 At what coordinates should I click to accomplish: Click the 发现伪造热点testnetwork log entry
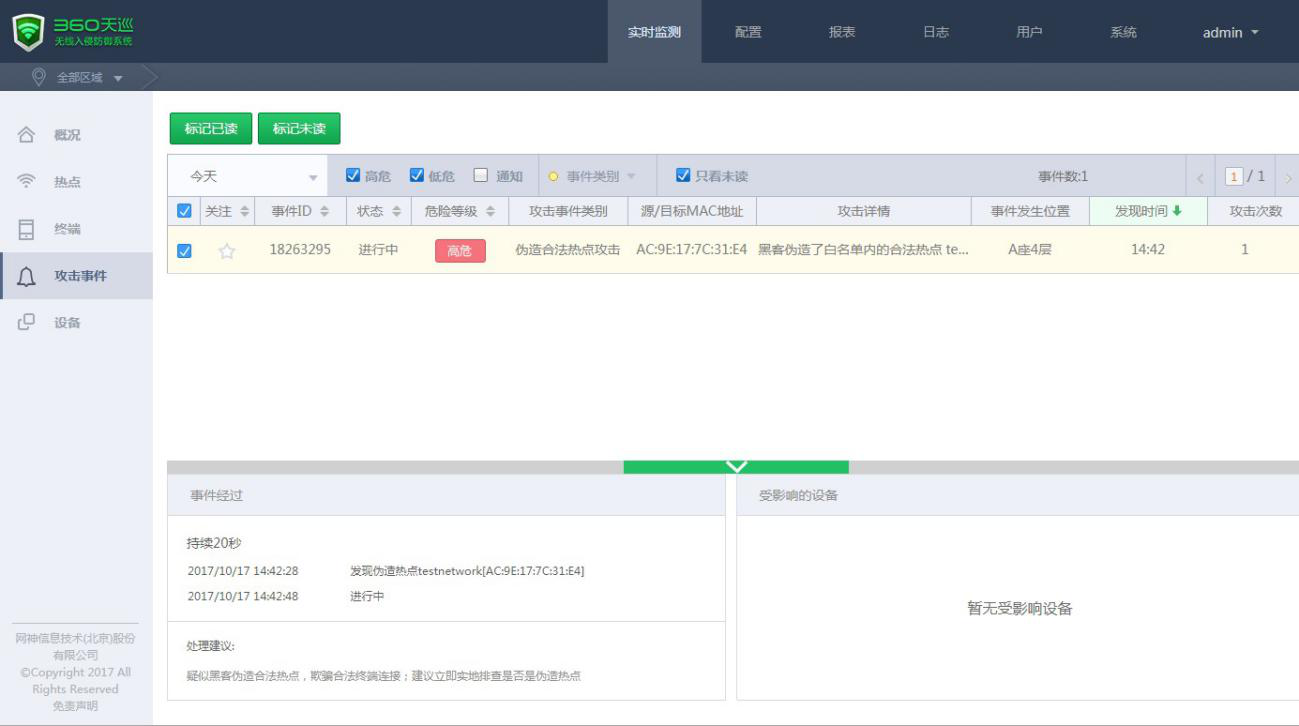[467, 571]
